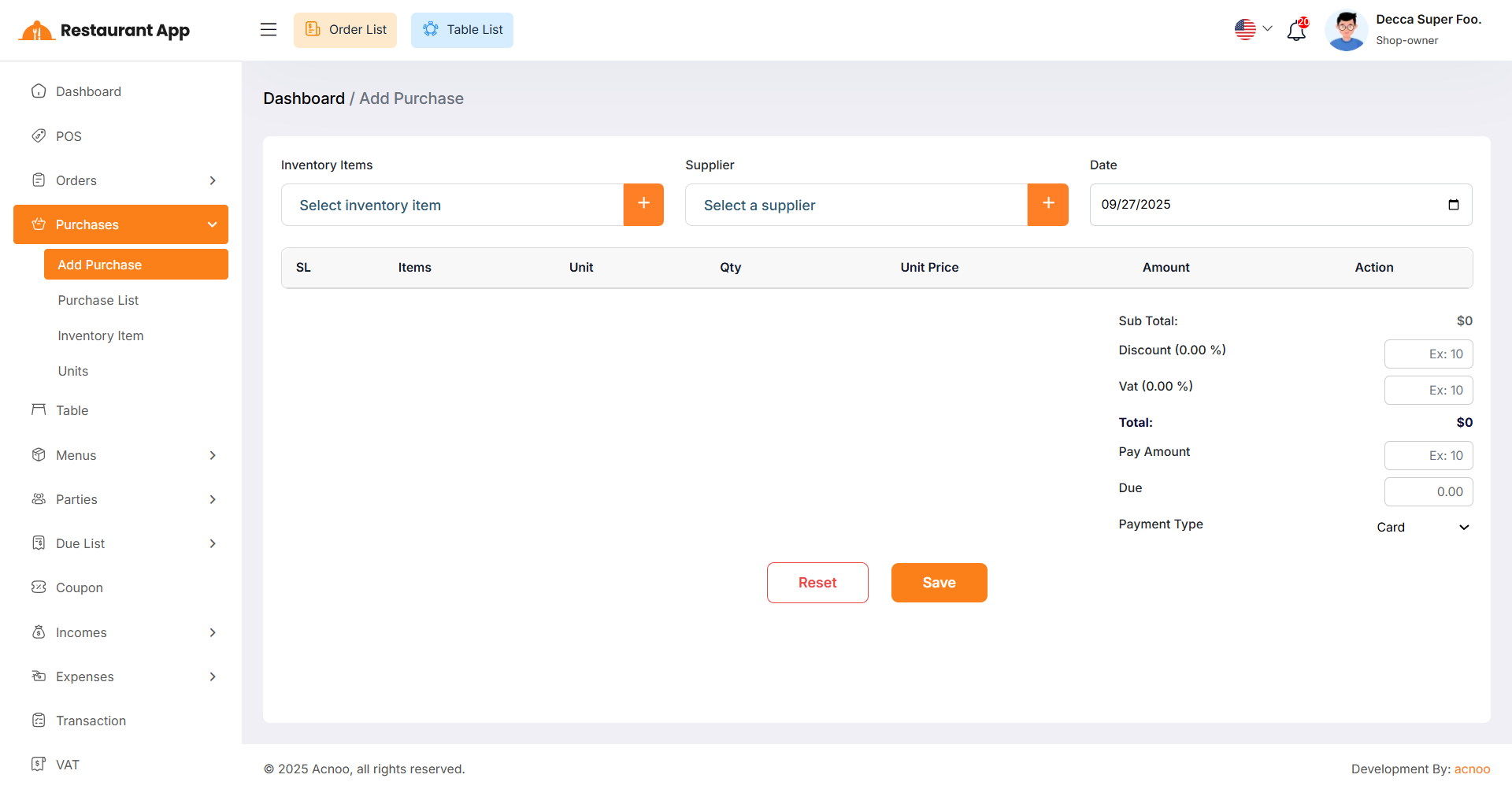Open the Order List button
This screenshot has width=1512, height=793.
[345, 30]
